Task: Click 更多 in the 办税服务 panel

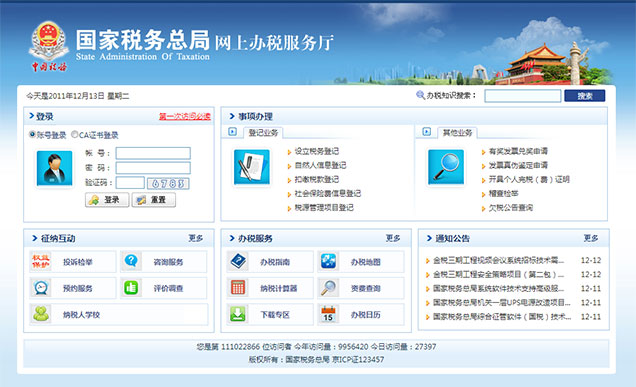Action: (x=393, y=238)
